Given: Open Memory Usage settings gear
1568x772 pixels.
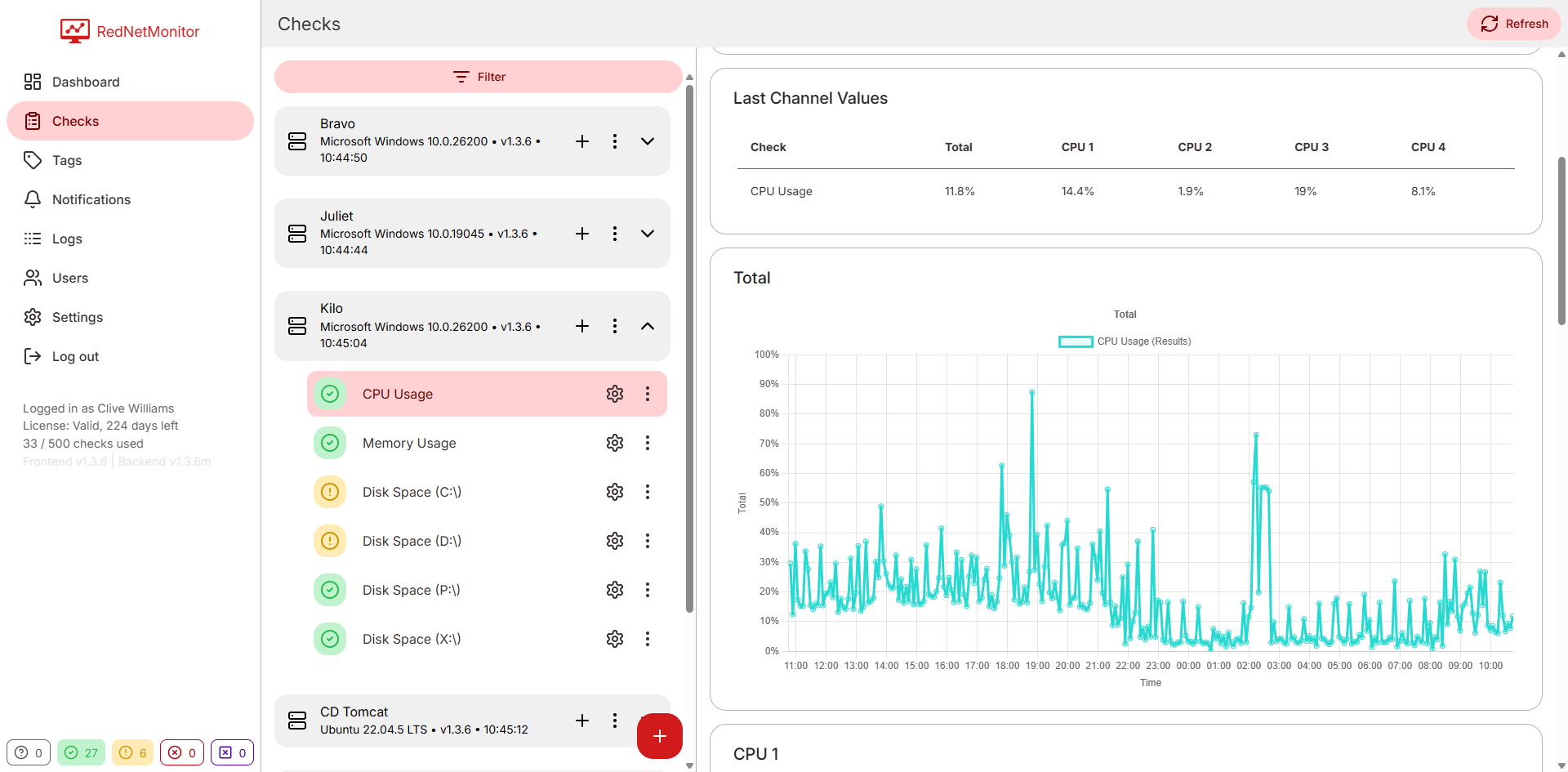Looking at the screenshot, I should tap(615, 443).
